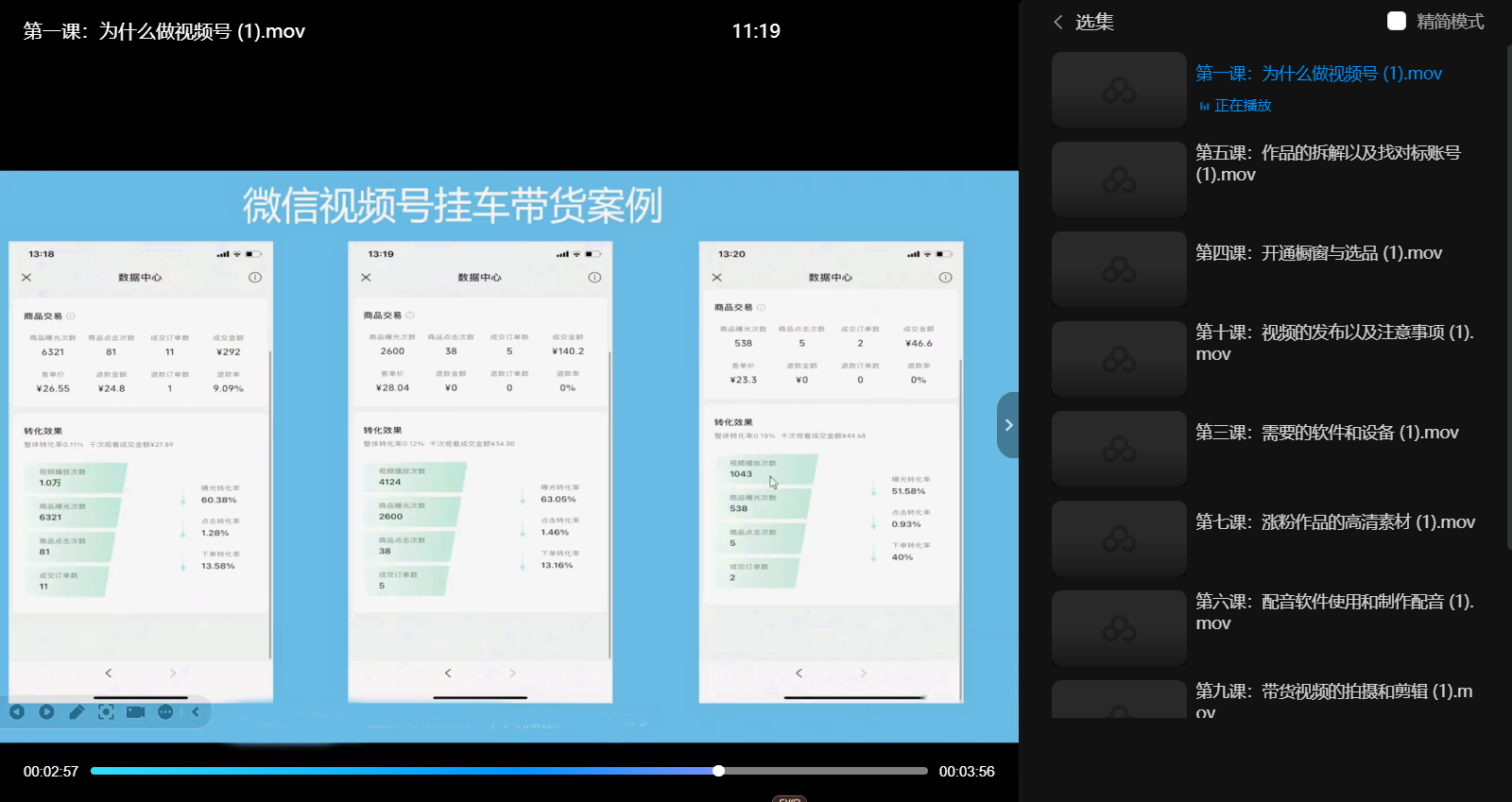Click the previous-slide arrow in the recording toolbar
Viewport: 1512px width, 802px height.
pos(17,711)
